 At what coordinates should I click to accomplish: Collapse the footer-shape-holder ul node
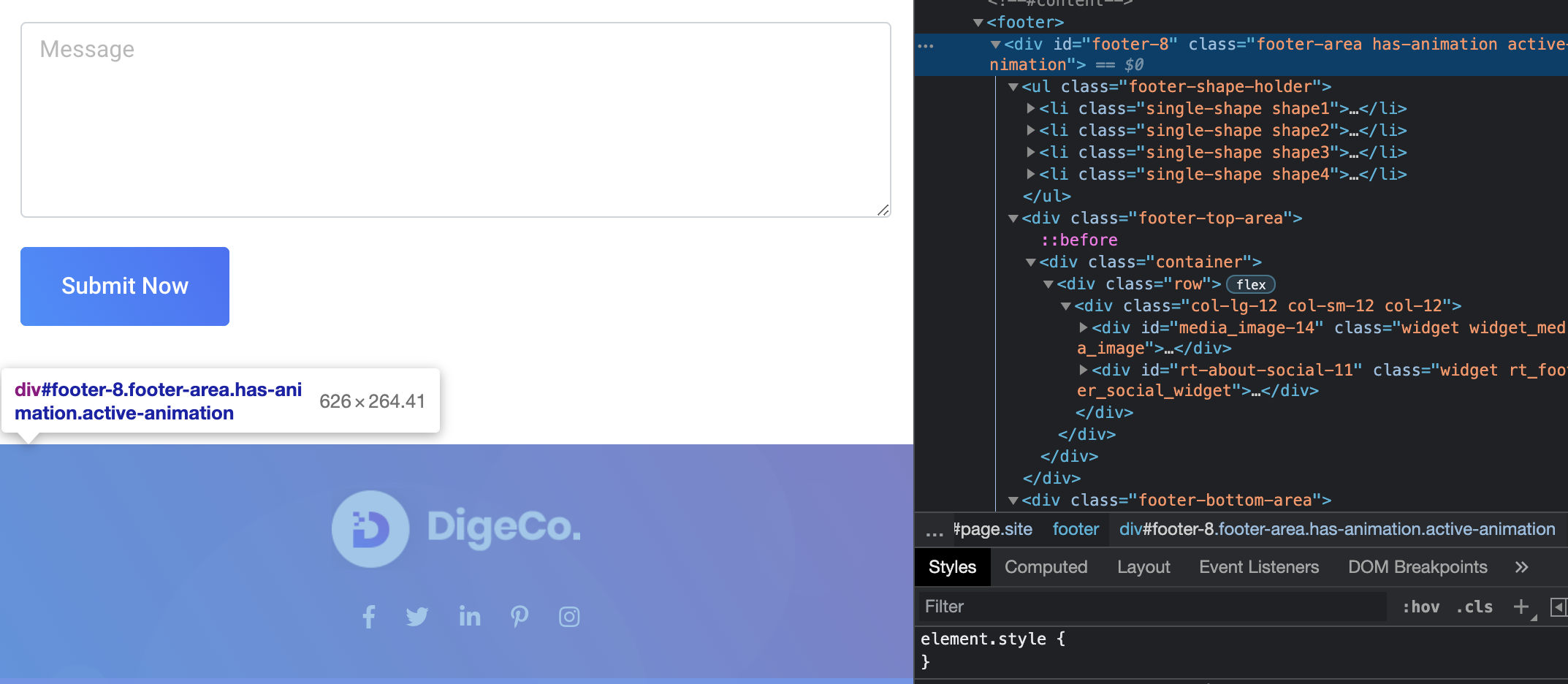[x=1013, y=87]
